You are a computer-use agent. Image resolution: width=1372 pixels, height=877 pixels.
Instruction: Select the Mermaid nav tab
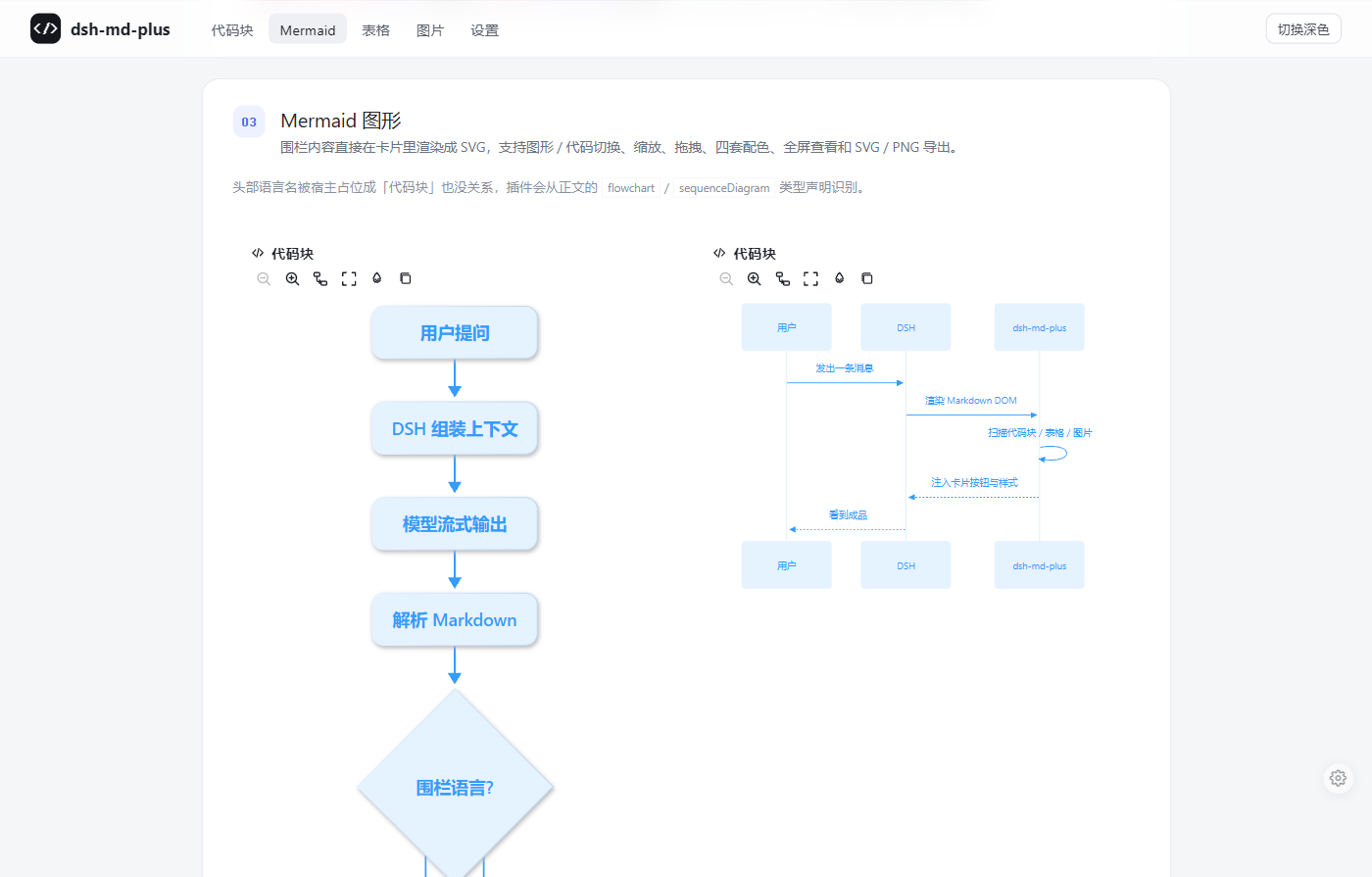pyautogui.click(x=308, y=30)
